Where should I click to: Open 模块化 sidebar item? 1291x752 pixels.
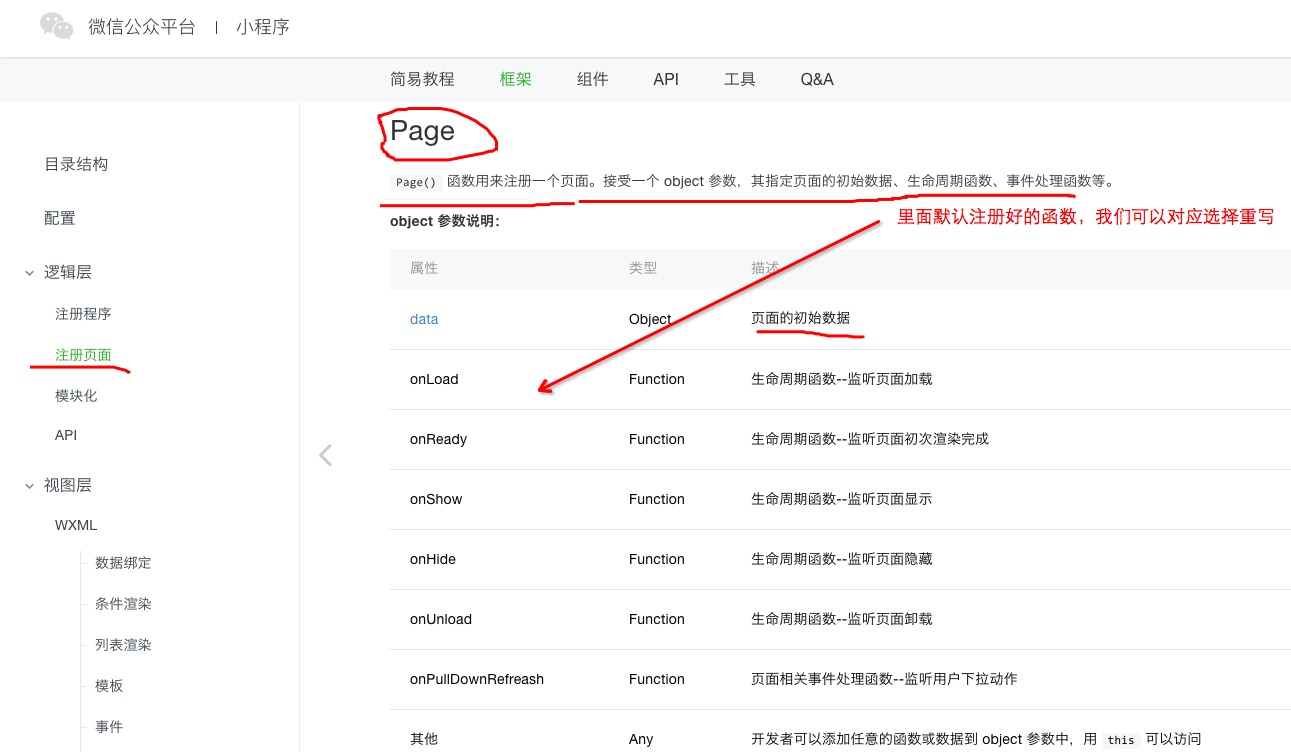coord(76,396)
